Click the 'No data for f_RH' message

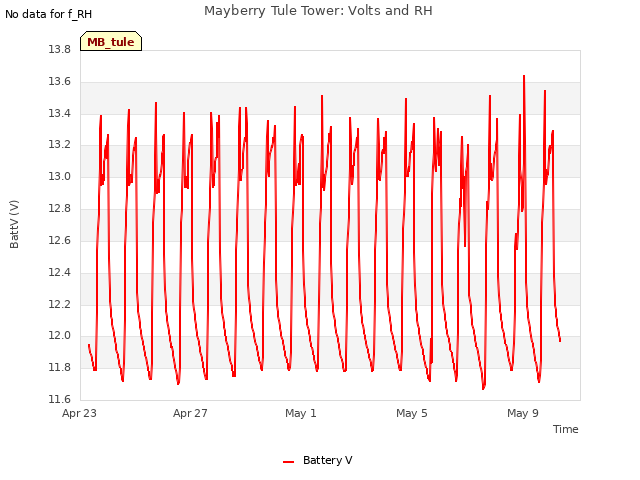coord(49,14)
